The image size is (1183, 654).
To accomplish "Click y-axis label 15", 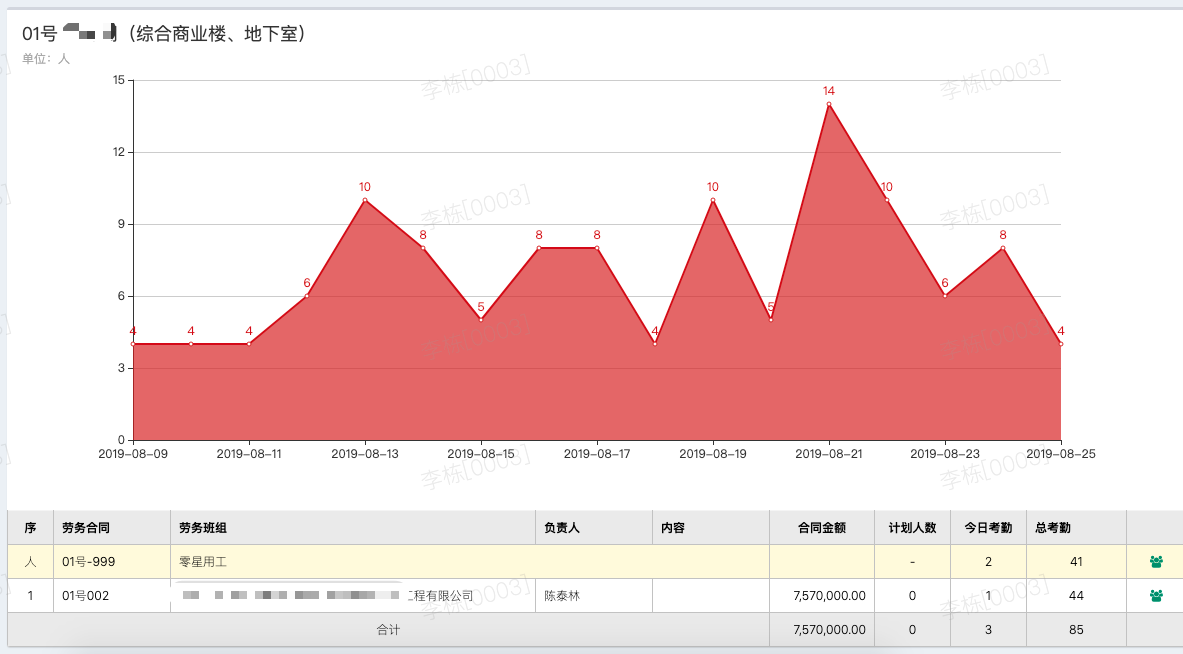I will (x=119, y=80).
